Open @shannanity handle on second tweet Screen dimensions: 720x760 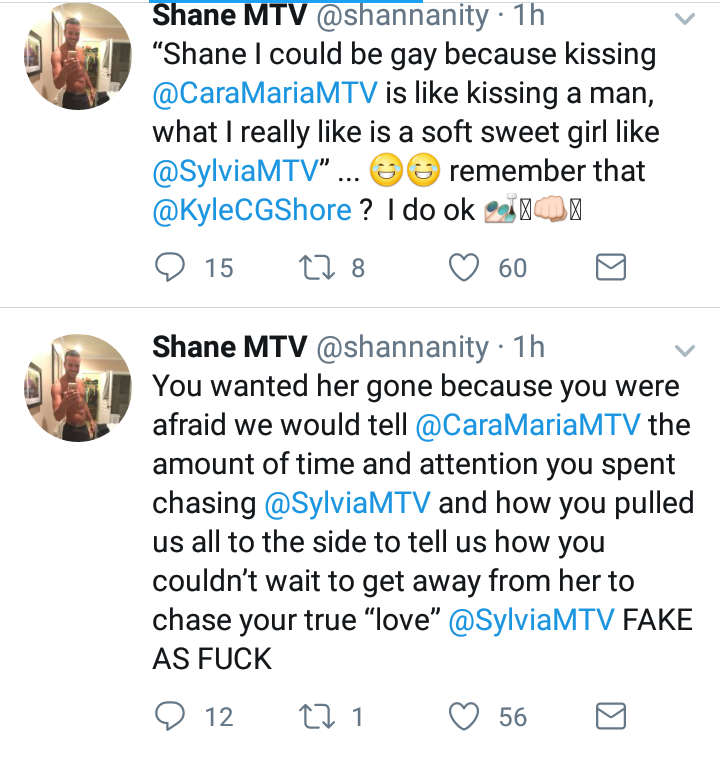click(402, 348)
